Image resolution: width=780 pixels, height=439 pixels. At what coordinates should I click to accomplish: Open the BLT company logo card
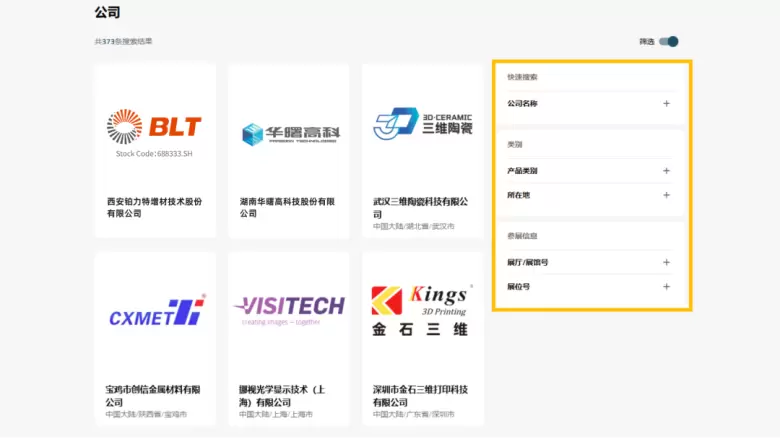coord(154,132)
